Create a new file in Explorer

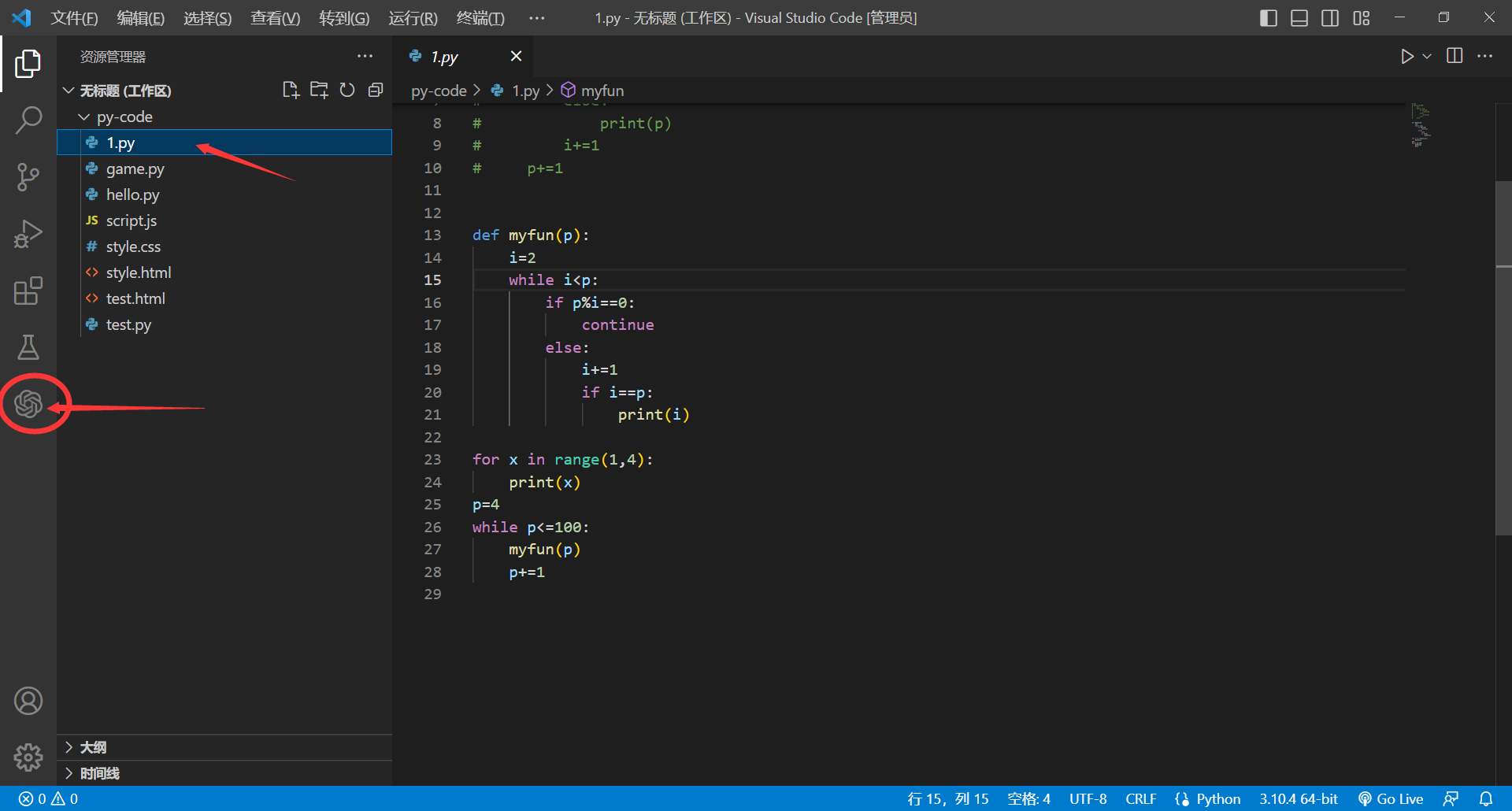pos(291,90)
